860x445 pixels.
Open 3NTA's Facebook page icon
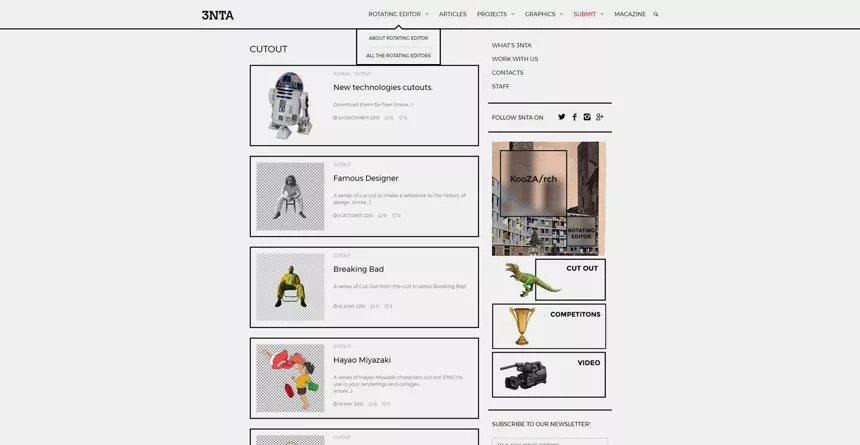(x=574, y=117)
